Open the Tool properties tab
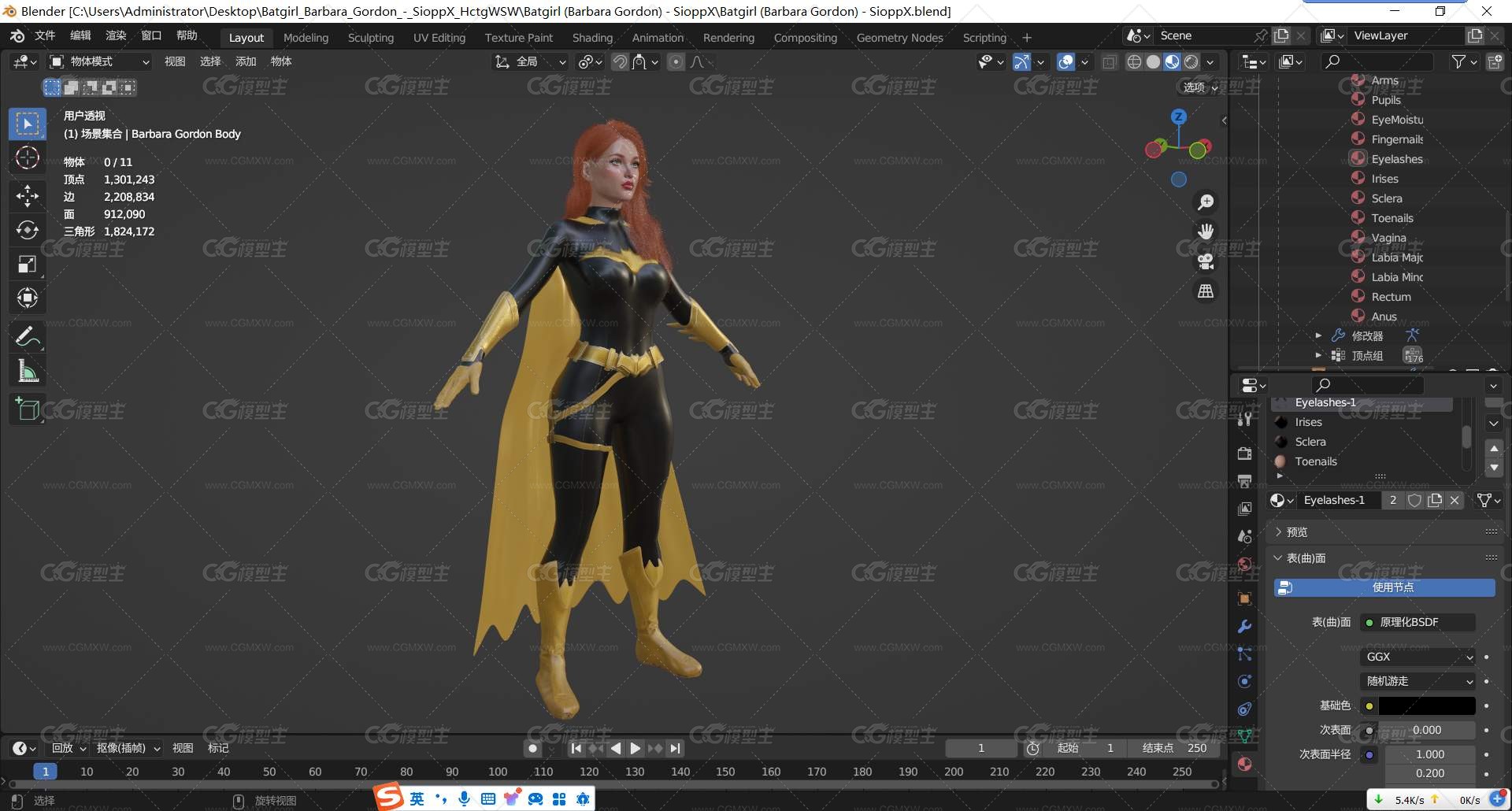The width and height of the screenshot is (1512, 811). [x=1245, y=420]
